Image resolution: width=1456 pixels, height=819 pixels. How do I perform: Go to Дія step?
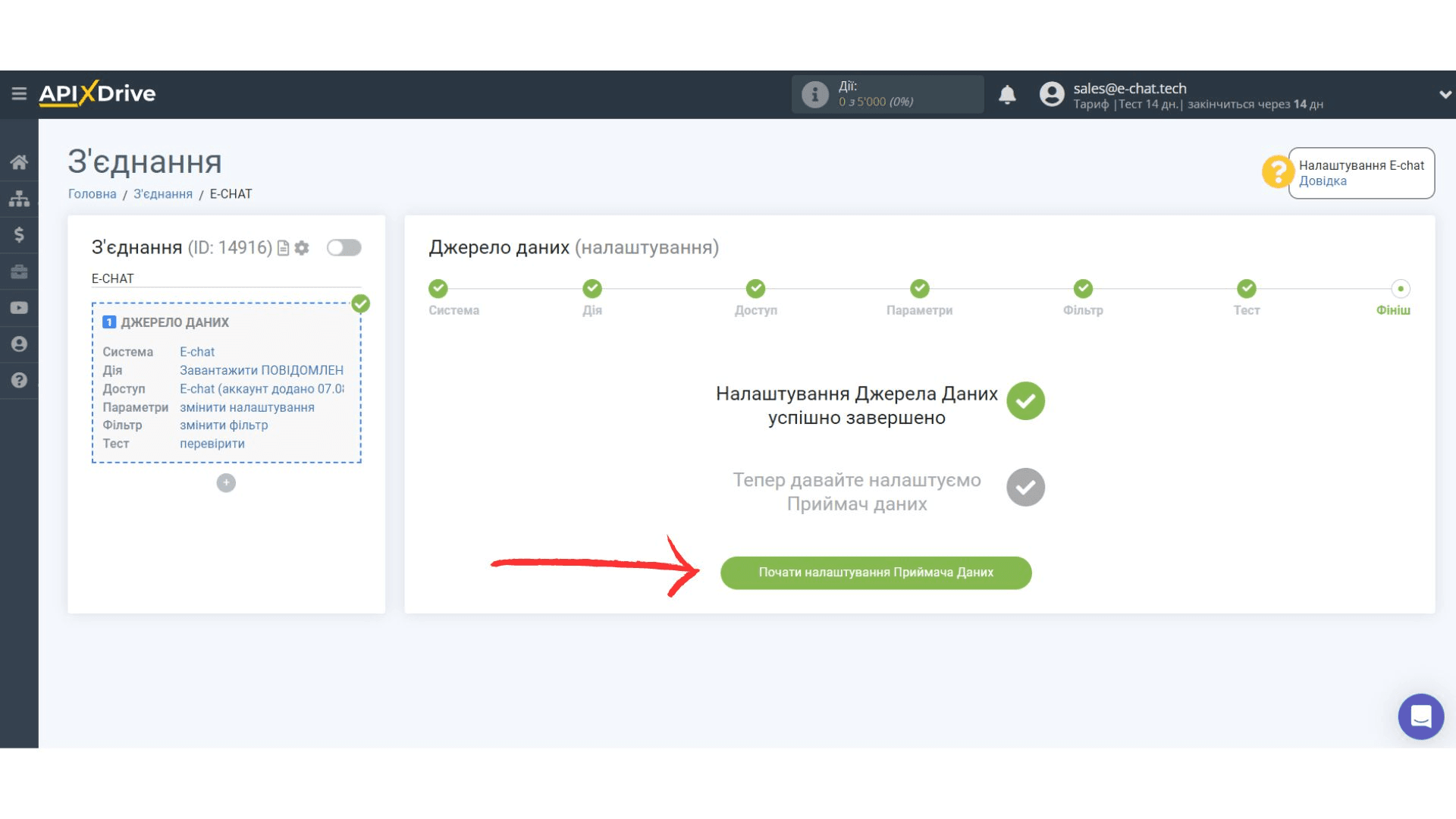(592, 289)
